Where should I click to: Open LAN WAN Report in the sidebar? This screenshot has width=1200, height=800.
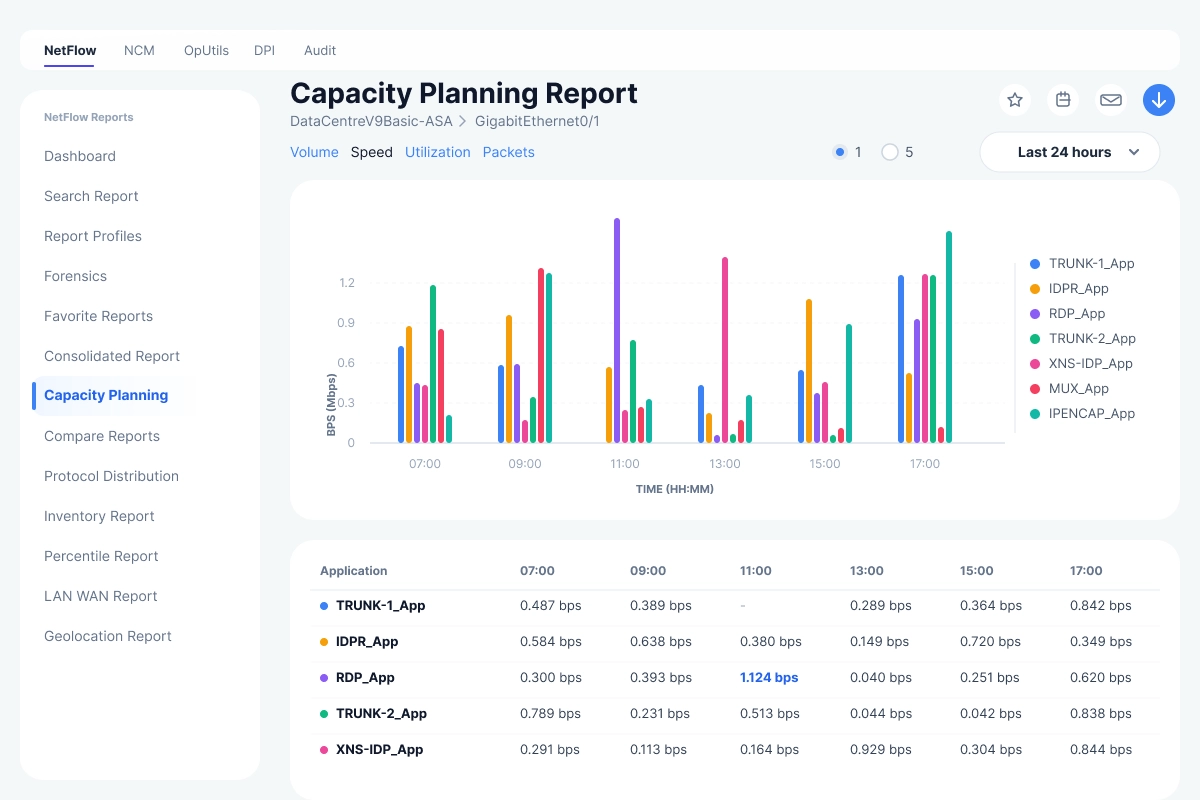(101, 596)
